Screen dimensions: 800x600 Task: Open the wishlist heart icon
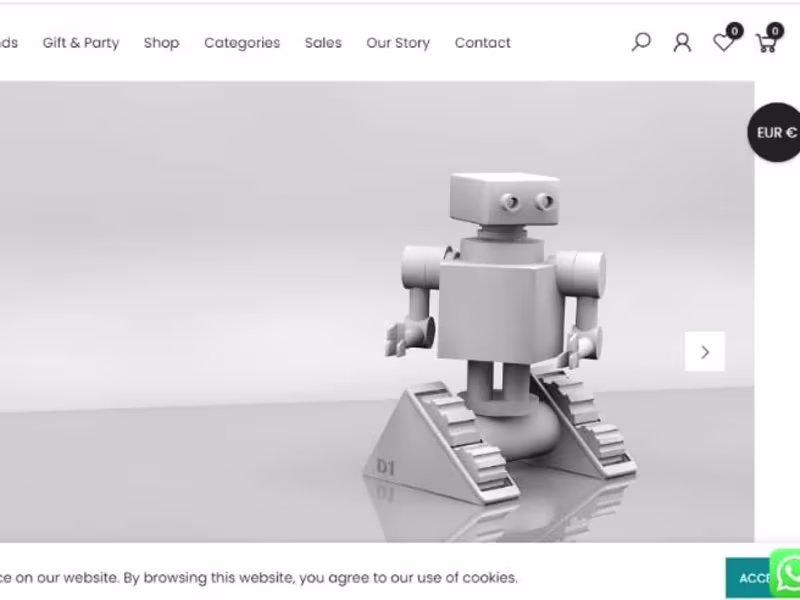(723, 43)
